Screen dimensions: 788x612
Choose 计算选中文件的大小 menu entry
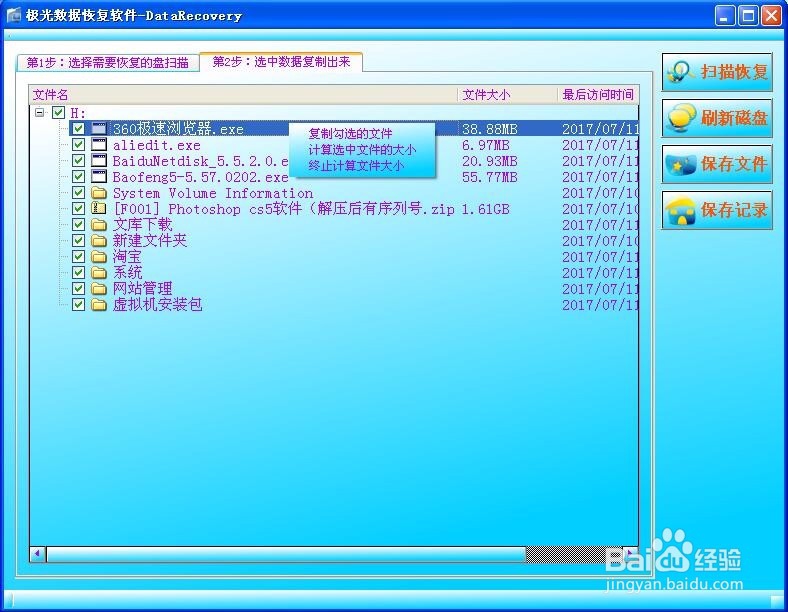(x=362, y=150)
